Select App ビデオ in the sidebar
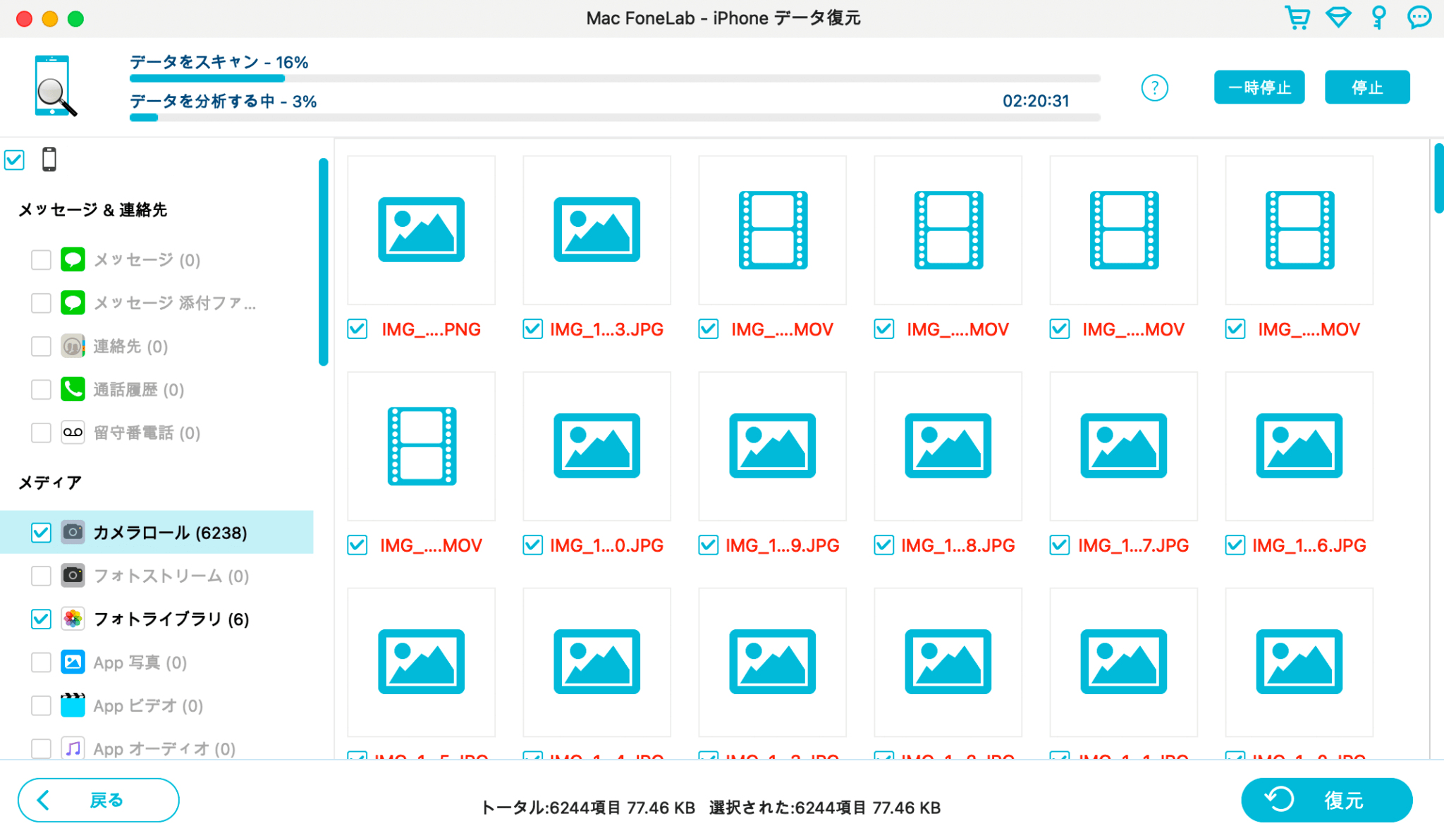The width and height of the screenshot is (1444, 840). (x=148, y=705)
